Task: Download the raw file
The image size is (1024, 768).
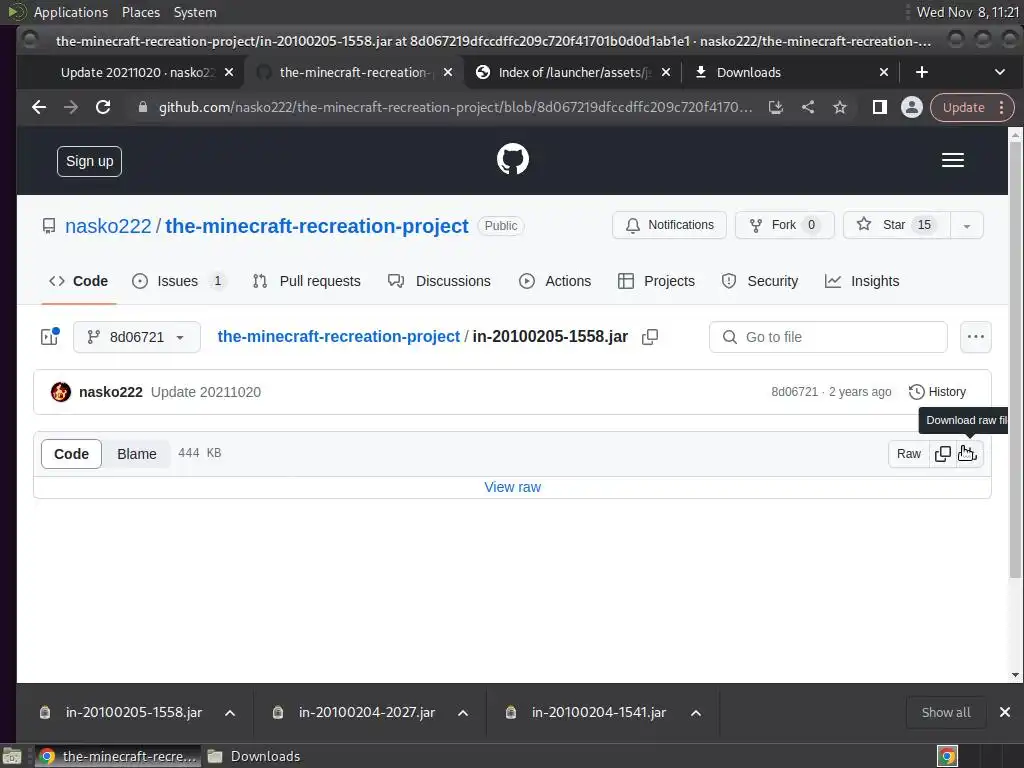Action: [x=968, y=454]
